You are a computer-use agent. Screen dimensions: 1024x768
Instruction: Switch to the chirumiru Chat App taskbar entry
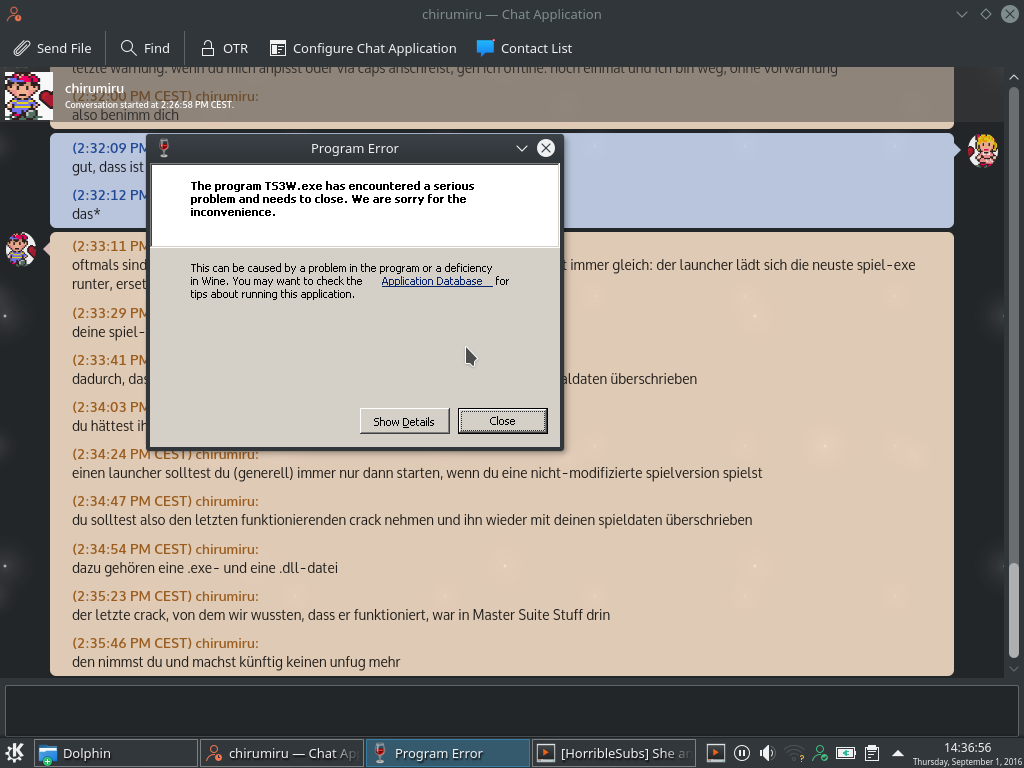281,753
